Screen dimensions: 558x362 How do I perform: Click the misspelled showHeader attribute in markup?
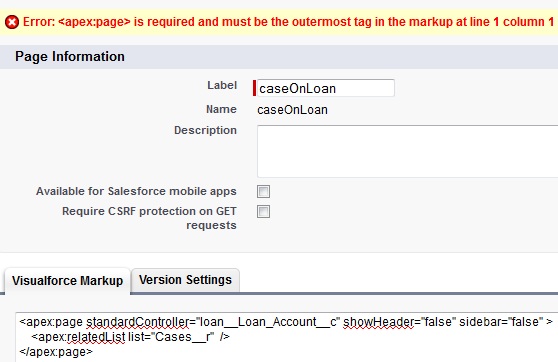pyautogui.click(x=378, y=322)
